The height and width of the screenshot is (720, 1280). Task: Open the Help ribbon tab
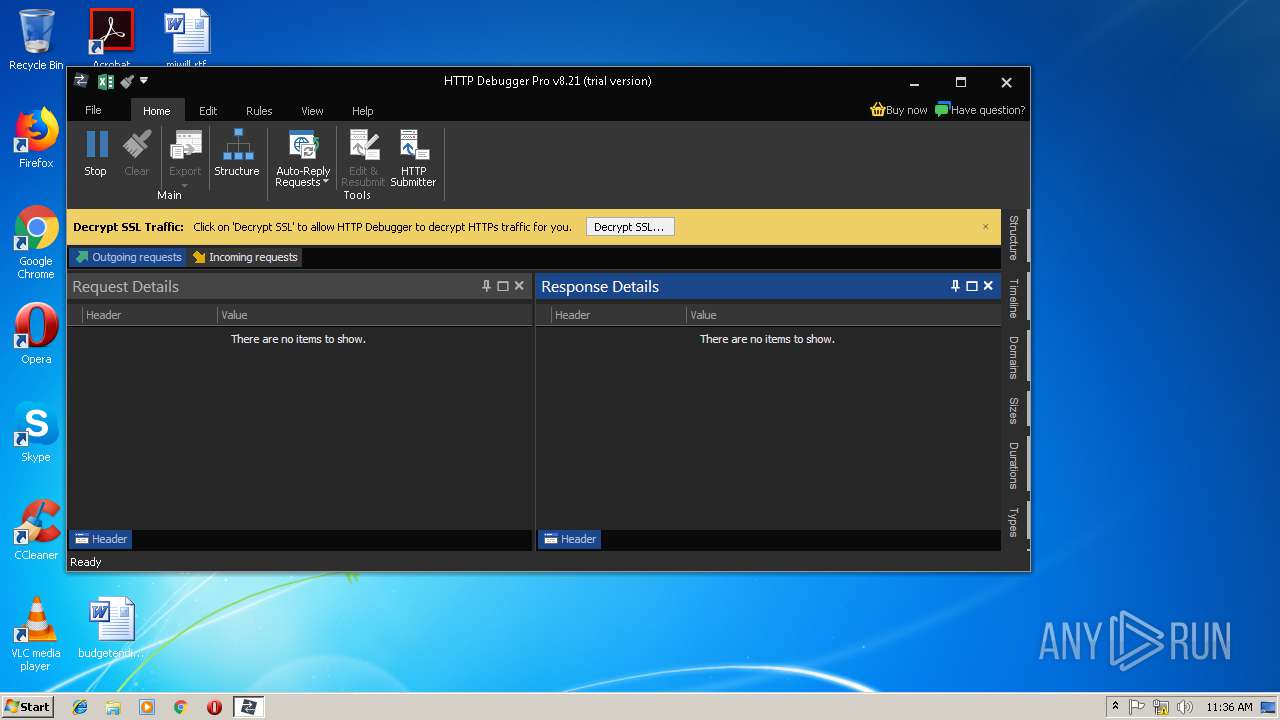coord(362,111)
